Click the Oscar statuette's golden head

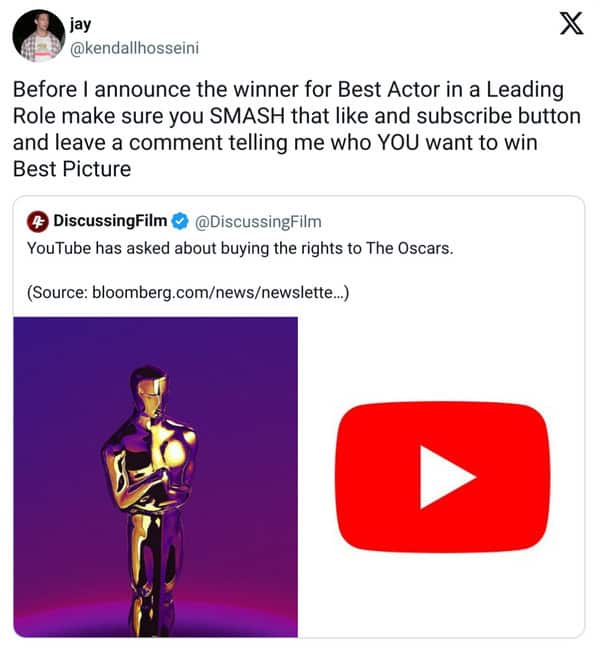tap(150, 390)
